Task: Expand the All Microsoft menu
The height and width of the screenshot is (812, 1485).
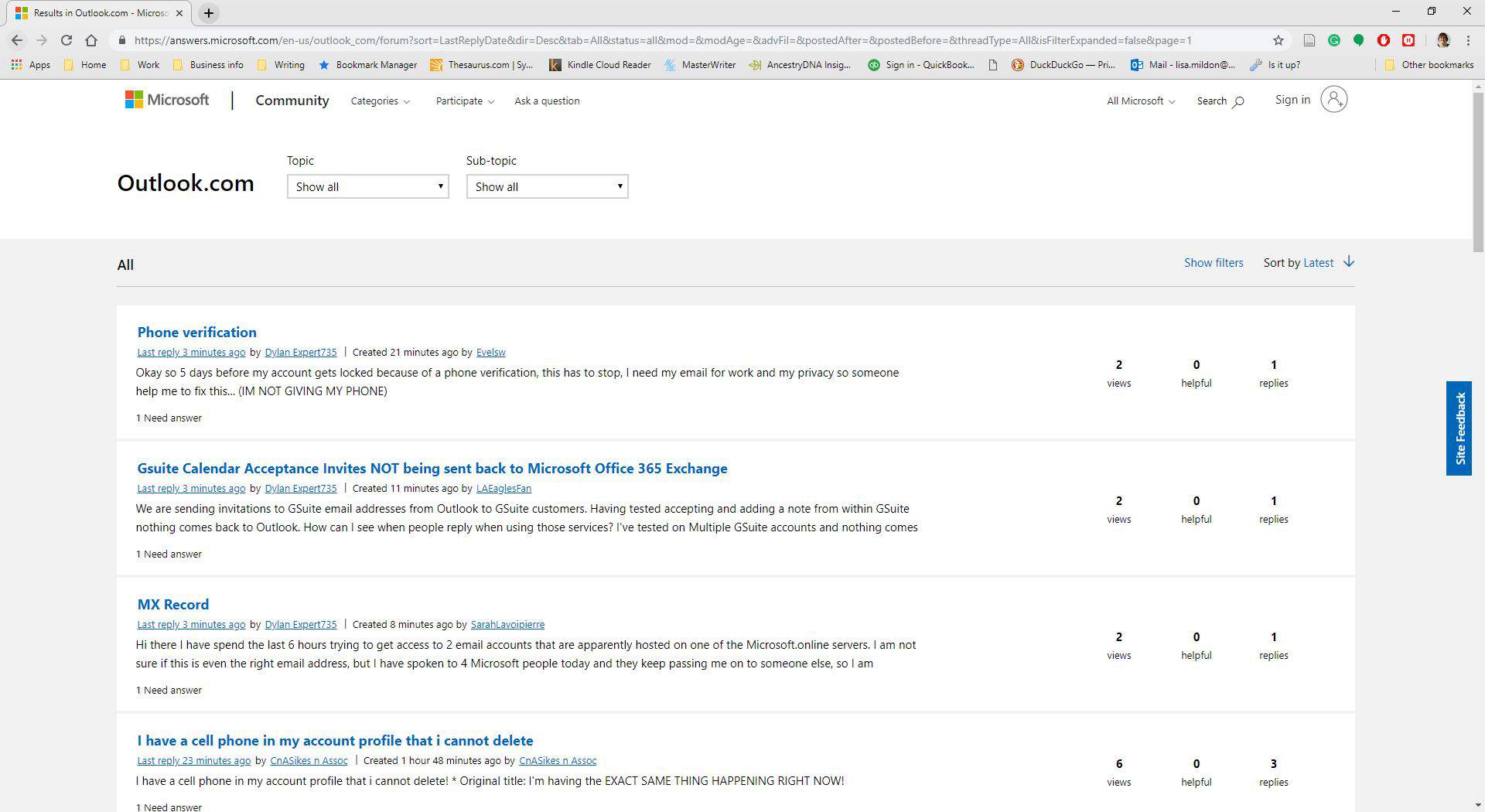Action: [x=1141, y=101]
